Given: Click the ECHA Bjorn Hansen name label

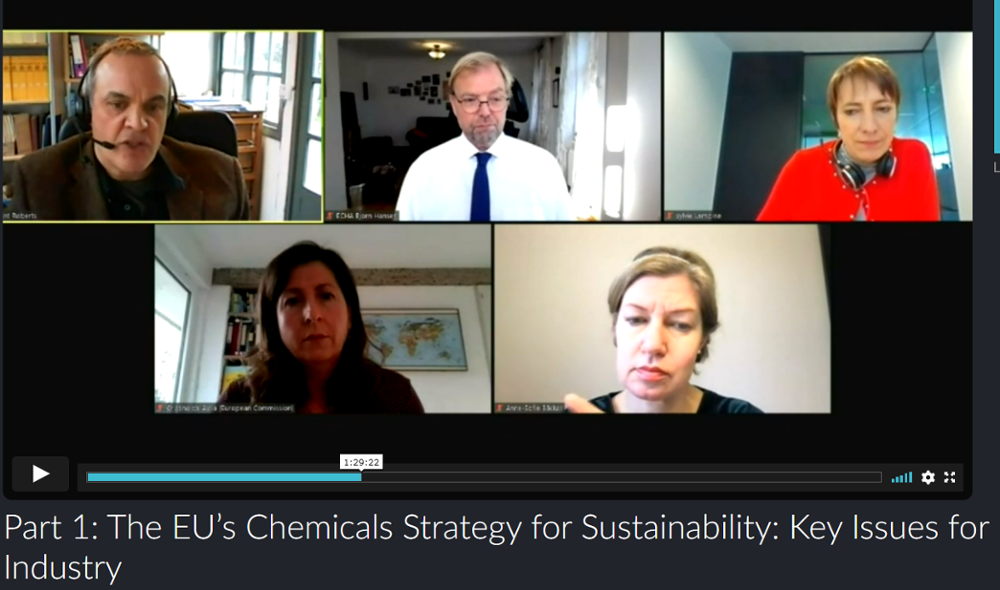Looking at the screenshot, I should point(365,216).
